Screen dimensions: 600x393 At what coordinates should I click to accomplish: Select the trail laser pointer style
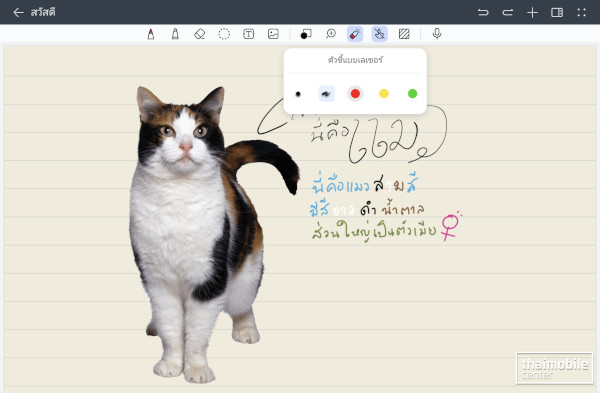coord(326,94)
